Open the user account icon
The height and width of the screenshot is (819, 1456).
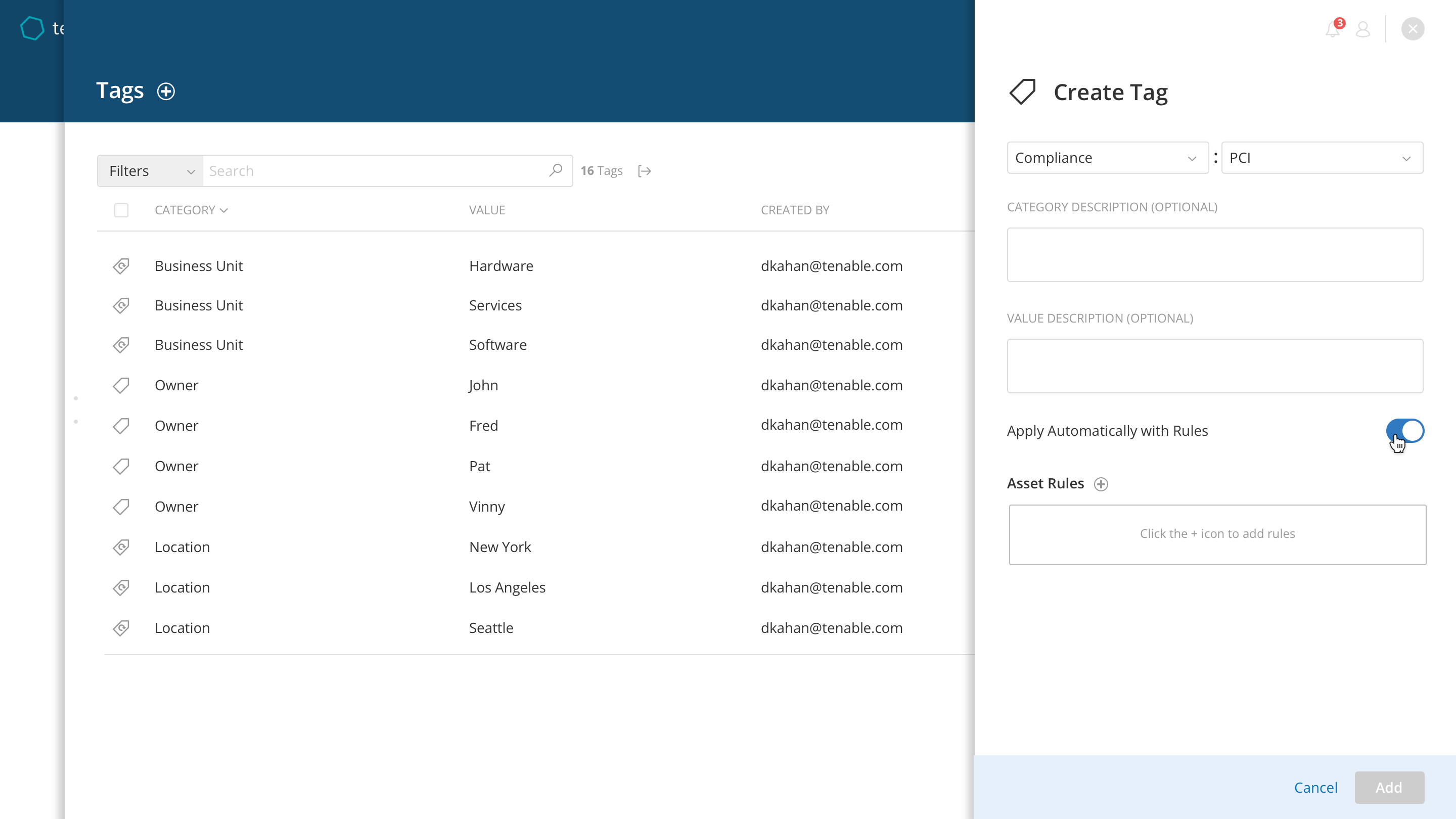[1363, 29]
